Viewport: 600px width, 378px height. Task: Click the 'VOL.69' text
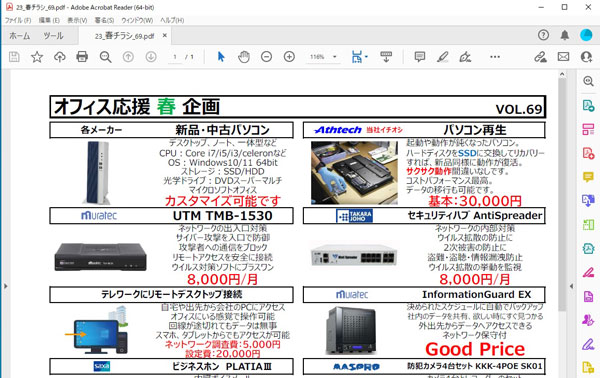tap(519, 109)
